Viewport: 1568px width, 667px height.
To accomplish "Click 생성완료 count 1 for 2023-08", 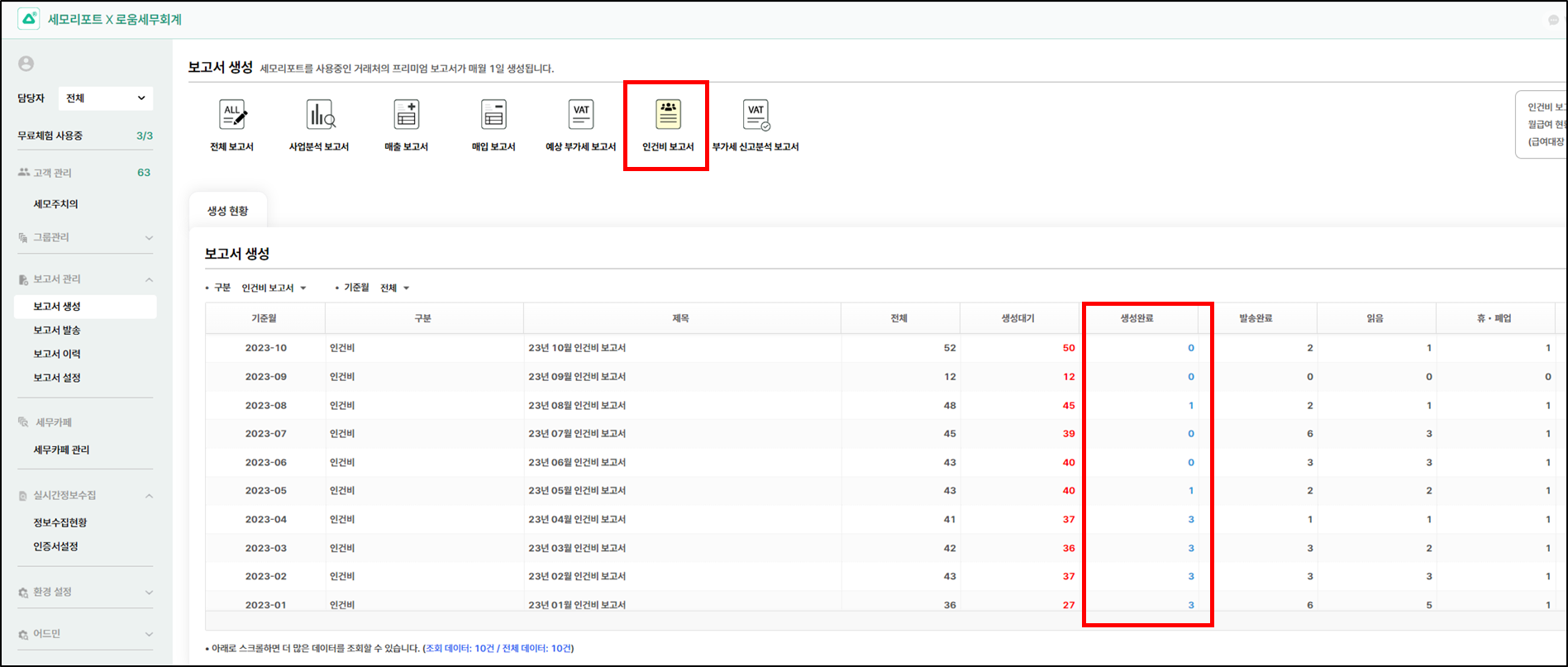I will tap(1190, 406).
